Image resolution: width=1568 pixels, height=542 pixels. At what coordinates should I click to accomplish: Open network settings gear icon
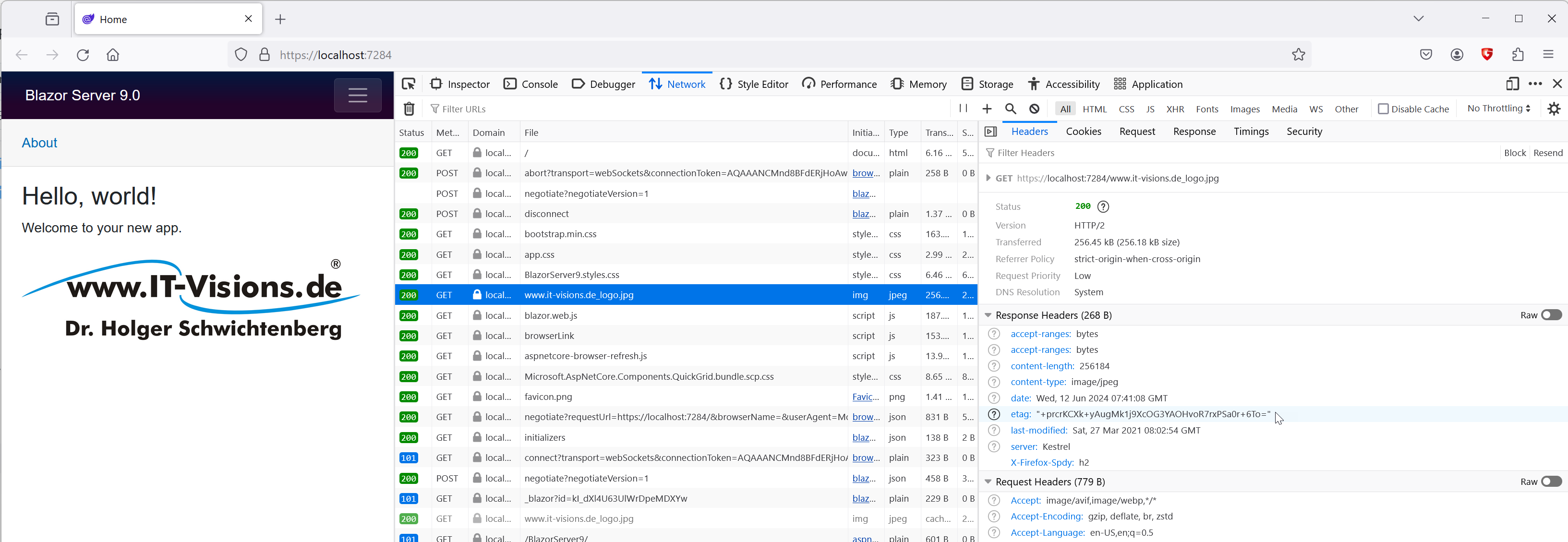pos(1554,109)
